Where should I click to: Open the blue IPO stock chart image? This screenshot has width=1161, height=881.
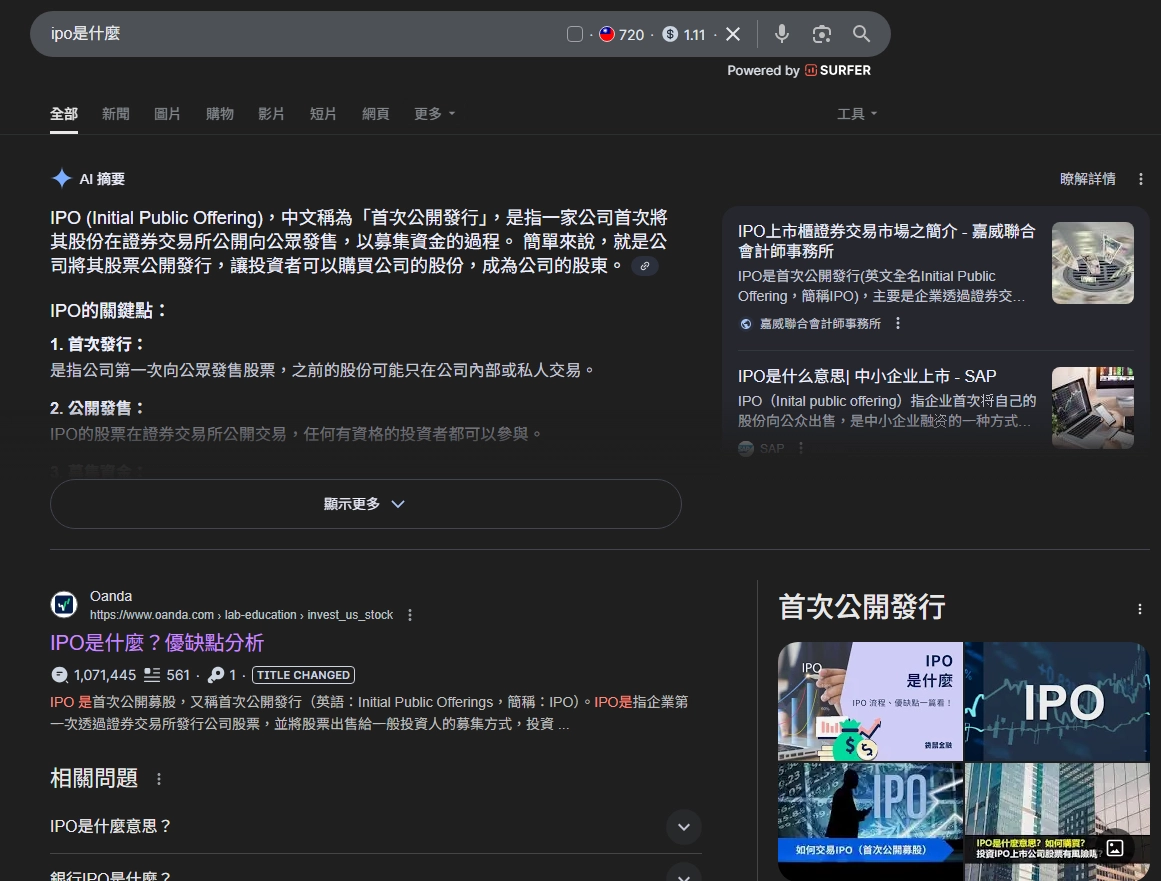(1057, 701)
